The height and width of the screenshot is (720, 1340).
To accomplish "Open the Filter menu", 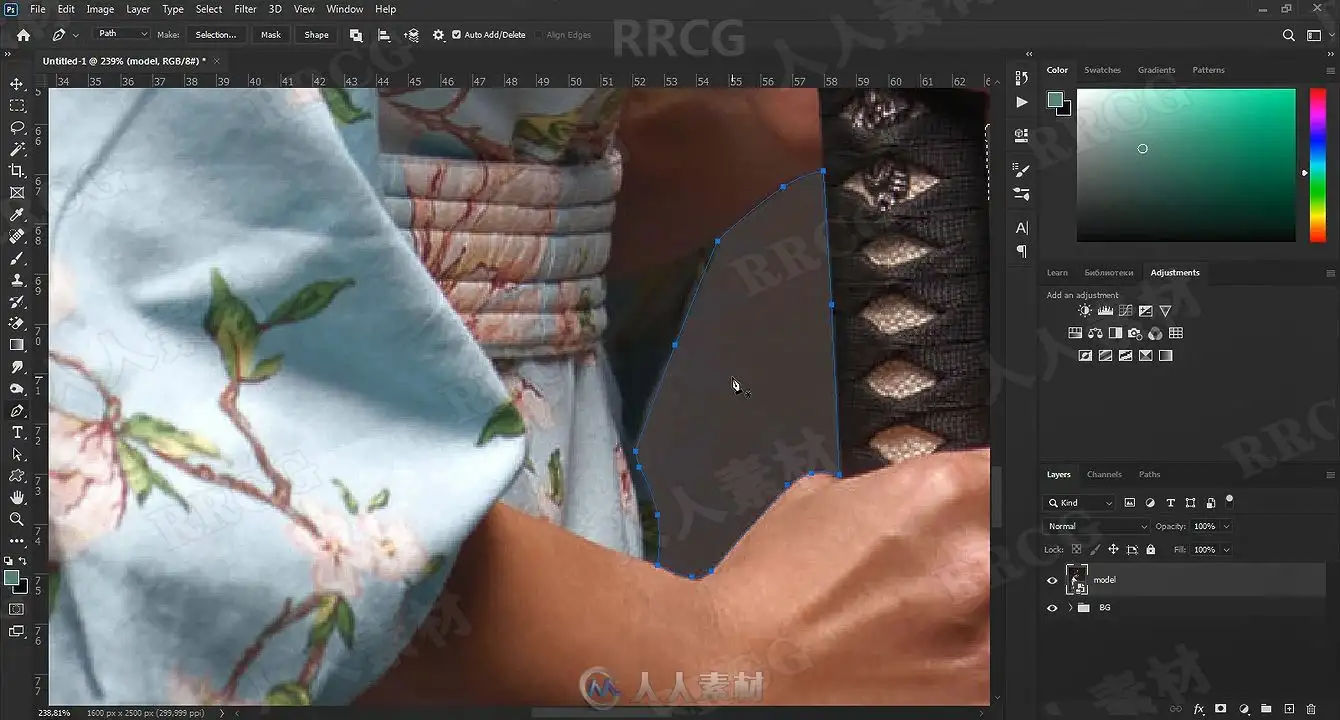I will (x=245, y=9).
